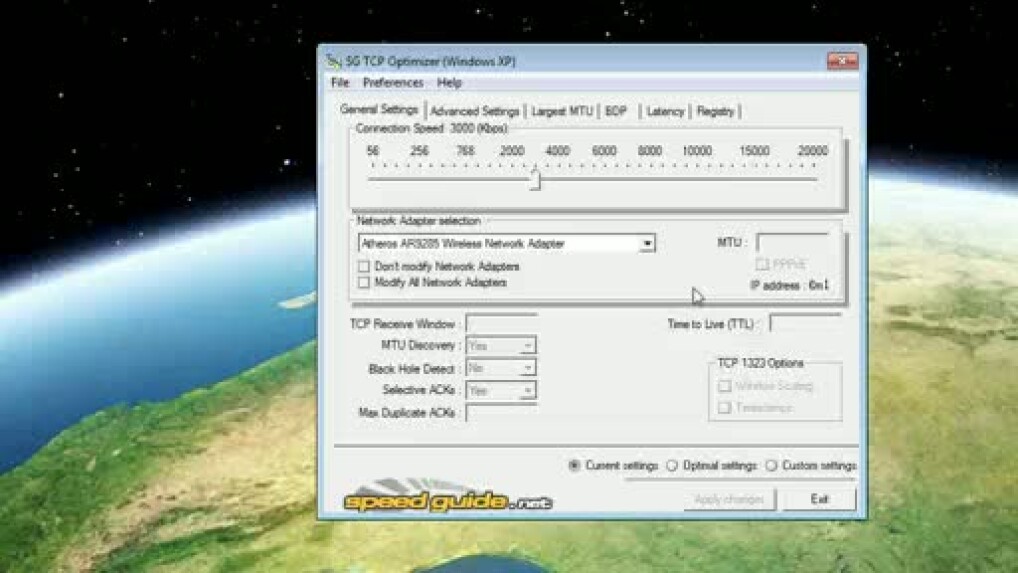Open the MTU Discovery dropdown
1018x573 pixels.
point(527,346)
